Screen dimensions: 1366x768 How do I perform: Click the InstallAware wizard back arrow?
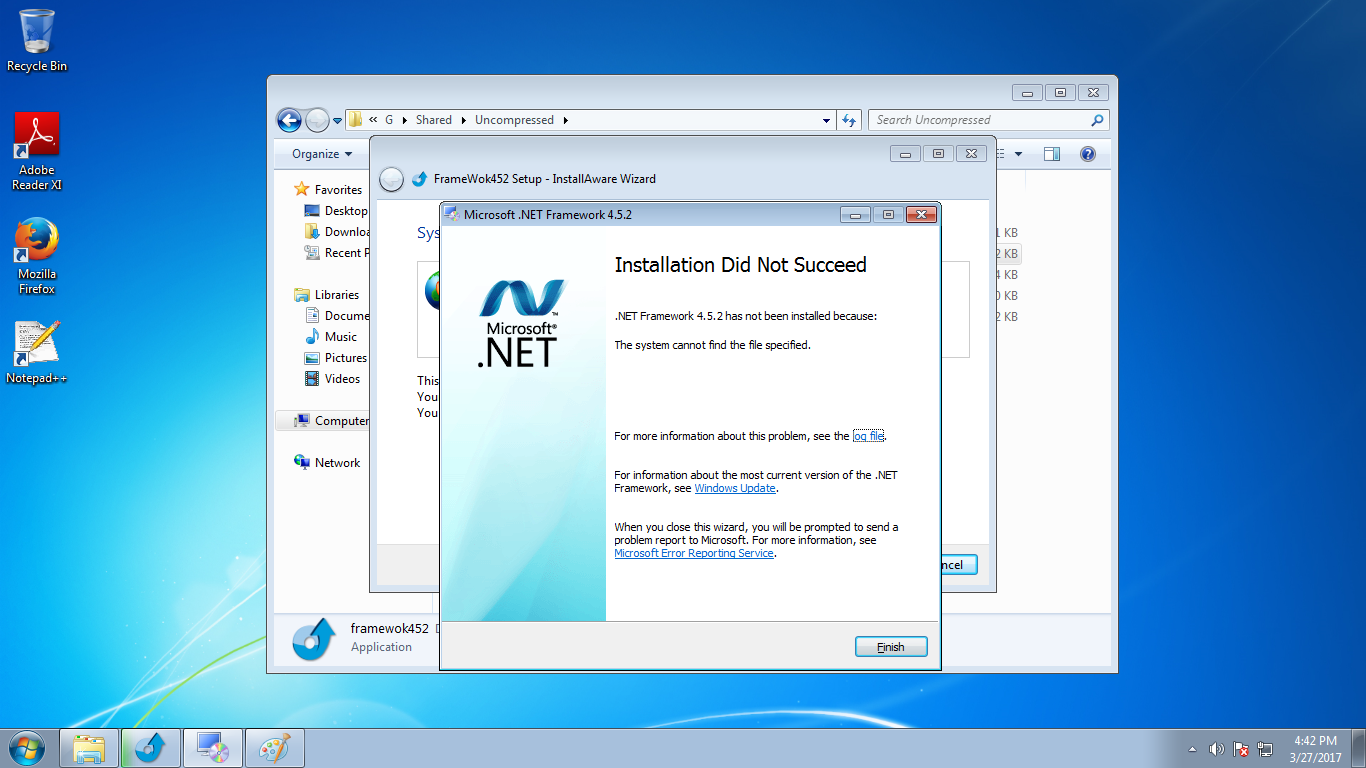point(392,179)
